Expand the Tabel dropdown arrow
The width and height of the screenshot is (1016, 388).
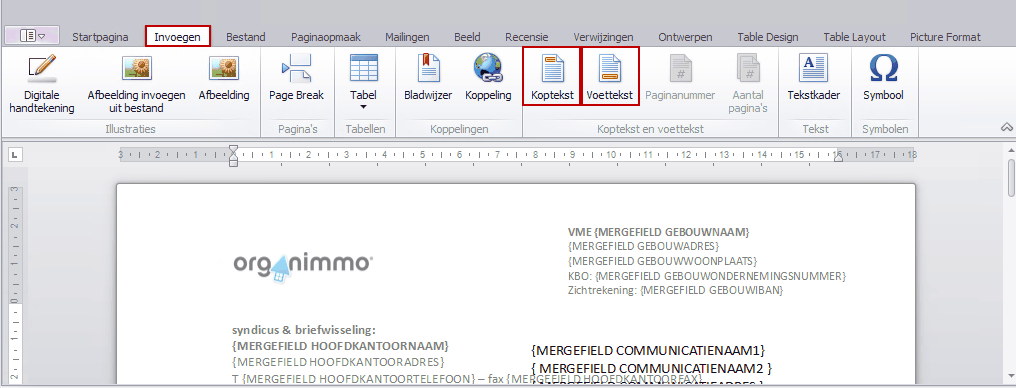click(x=363, y=107)
